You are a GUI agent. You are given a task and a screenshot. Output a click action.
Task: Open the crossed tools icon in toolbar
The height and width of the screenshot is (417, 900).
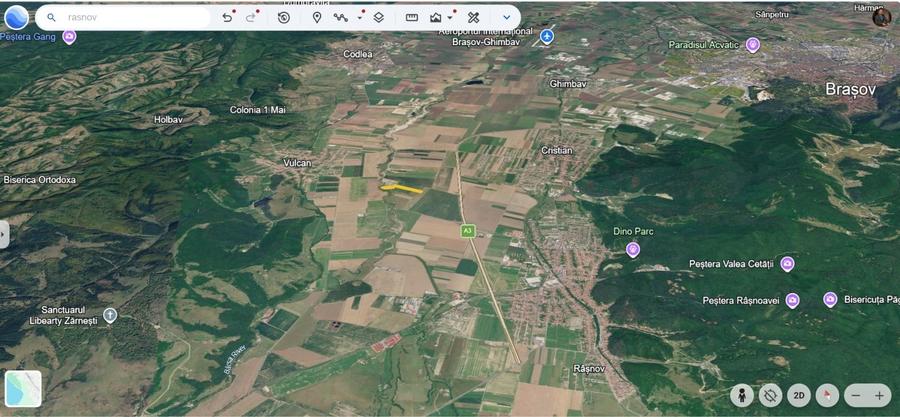tap(473, 18)
